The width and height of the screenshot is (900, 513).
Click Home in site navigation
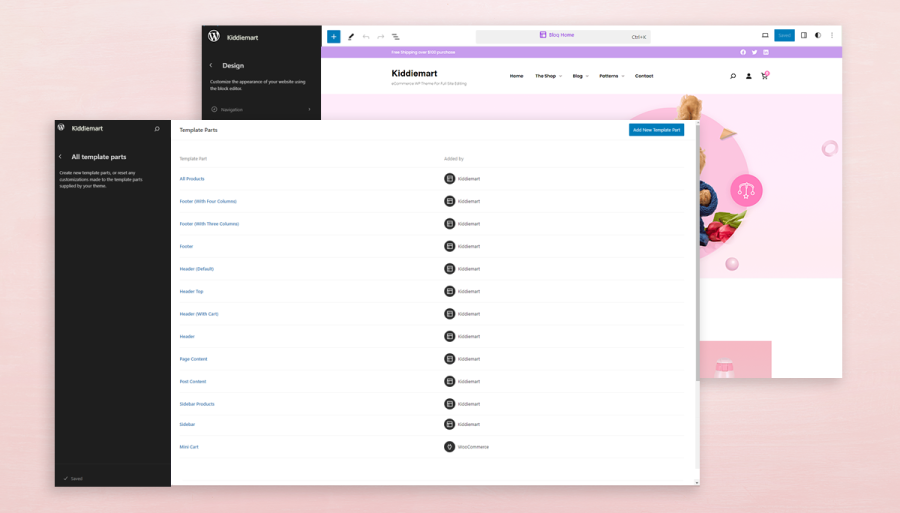pyautogui.click(x=517, y=76)
